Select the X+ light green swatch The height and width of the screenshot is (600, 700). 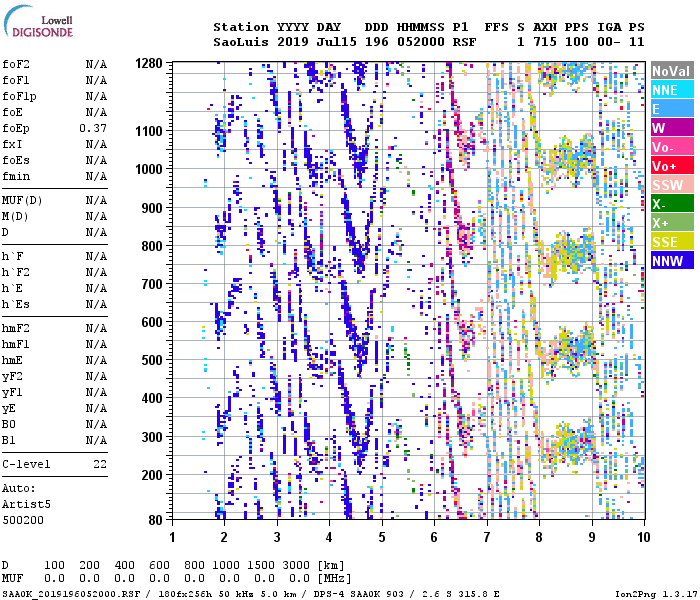tap(672, 222)
